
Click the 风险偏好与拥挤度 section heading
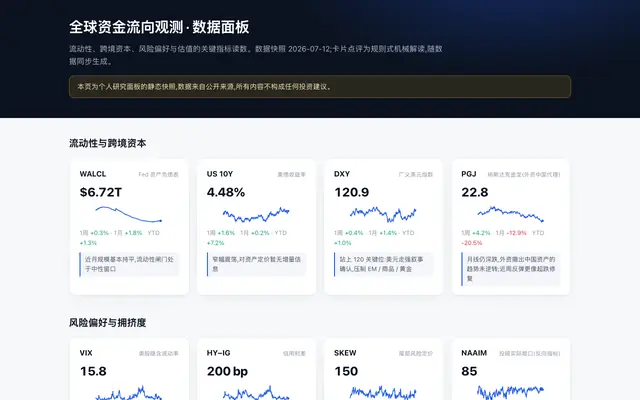coord(107,322)
